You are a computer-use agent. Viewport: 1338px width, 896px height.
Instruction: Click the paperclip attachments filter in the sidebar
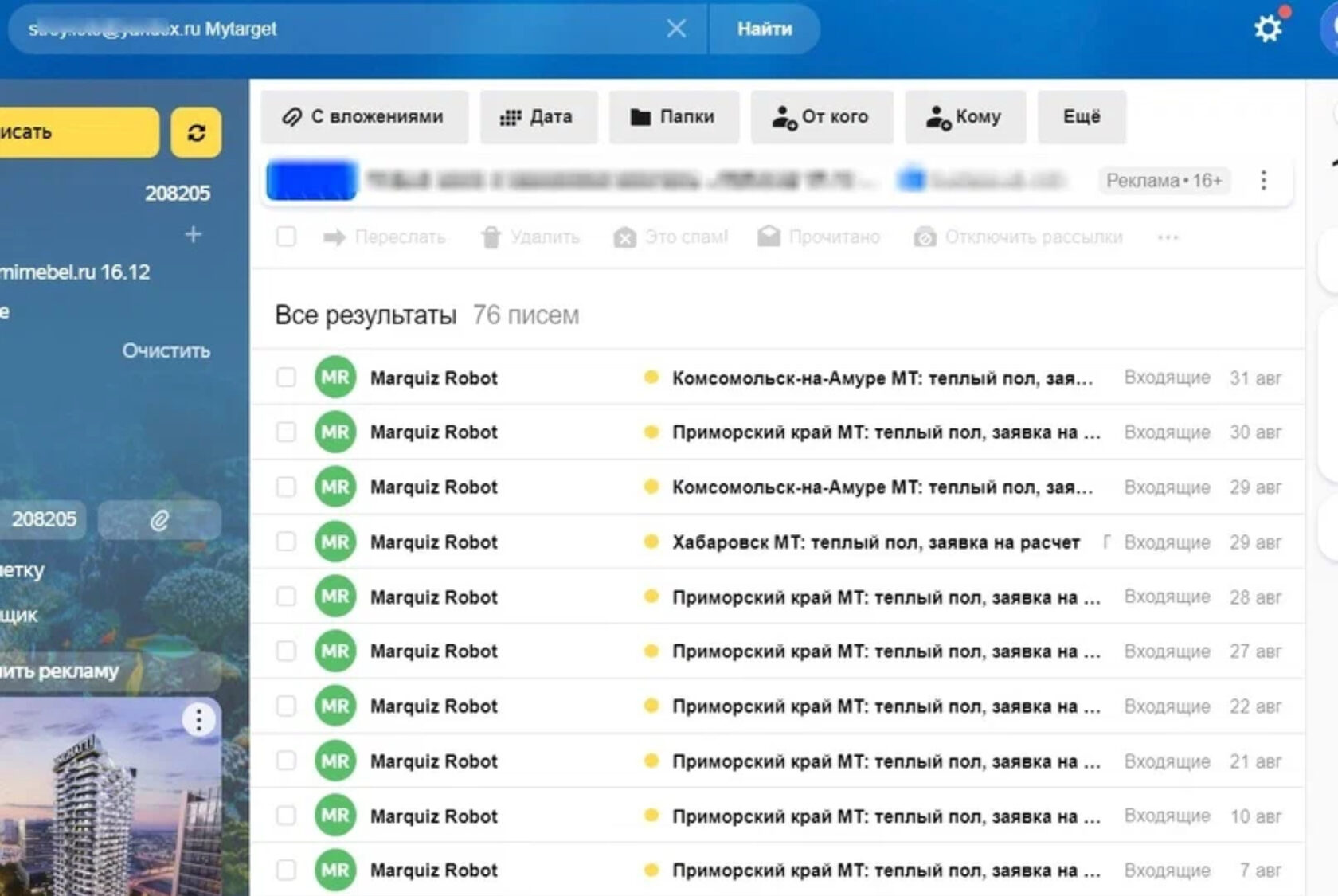point(159,520)
